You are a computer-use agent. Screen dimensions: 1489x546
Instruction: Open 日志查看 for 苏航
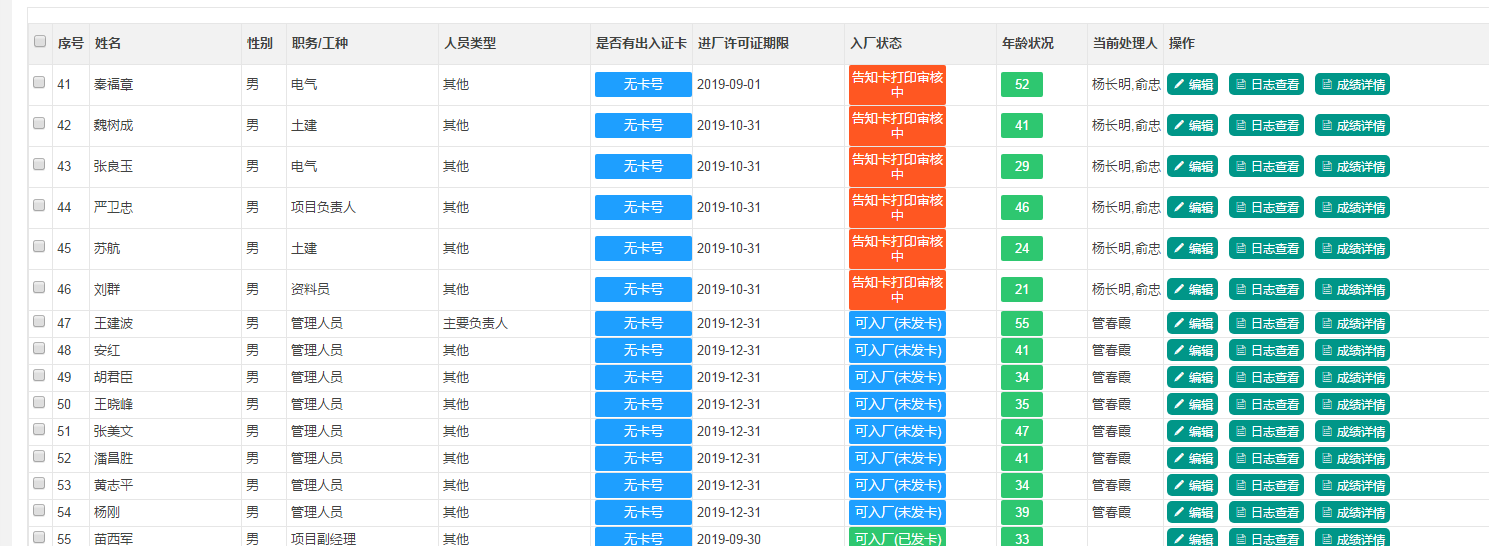(1266, 248)
